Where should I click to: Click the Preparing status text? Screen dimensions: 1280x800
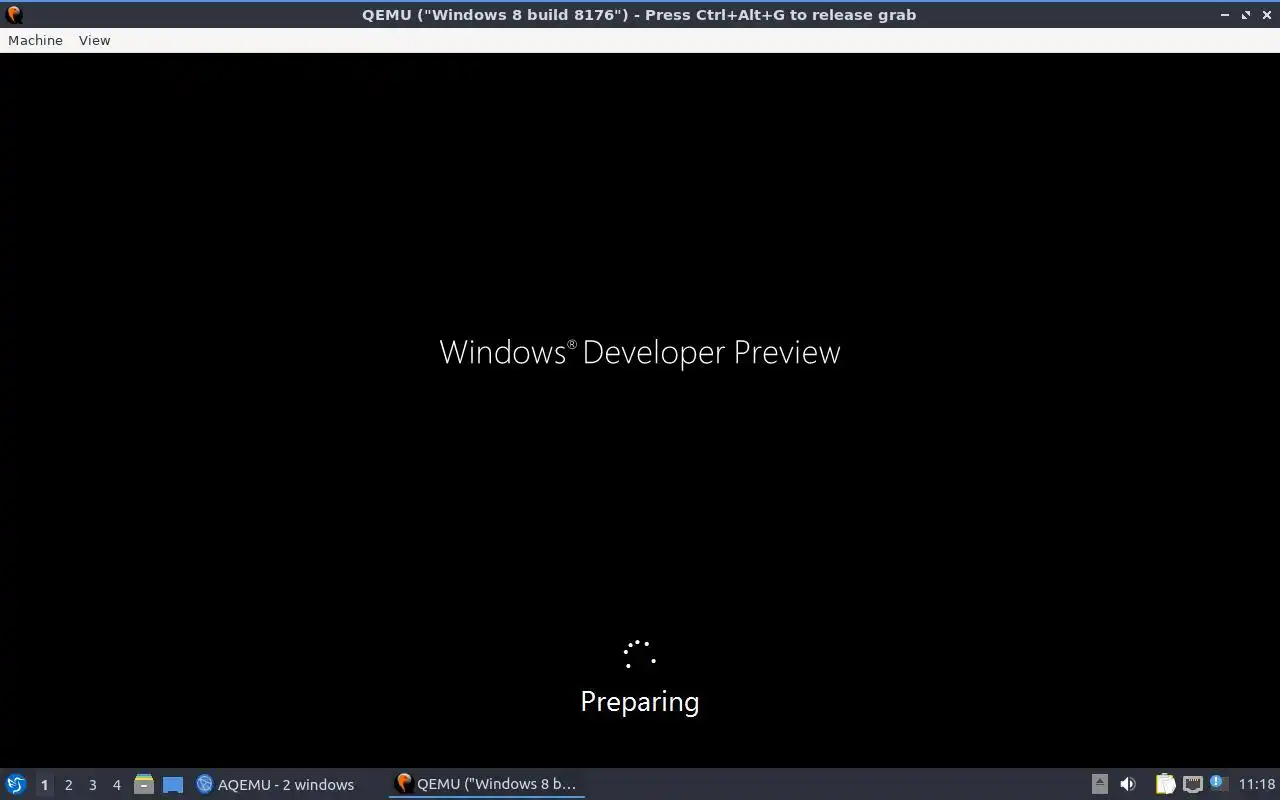coord(640,702)
